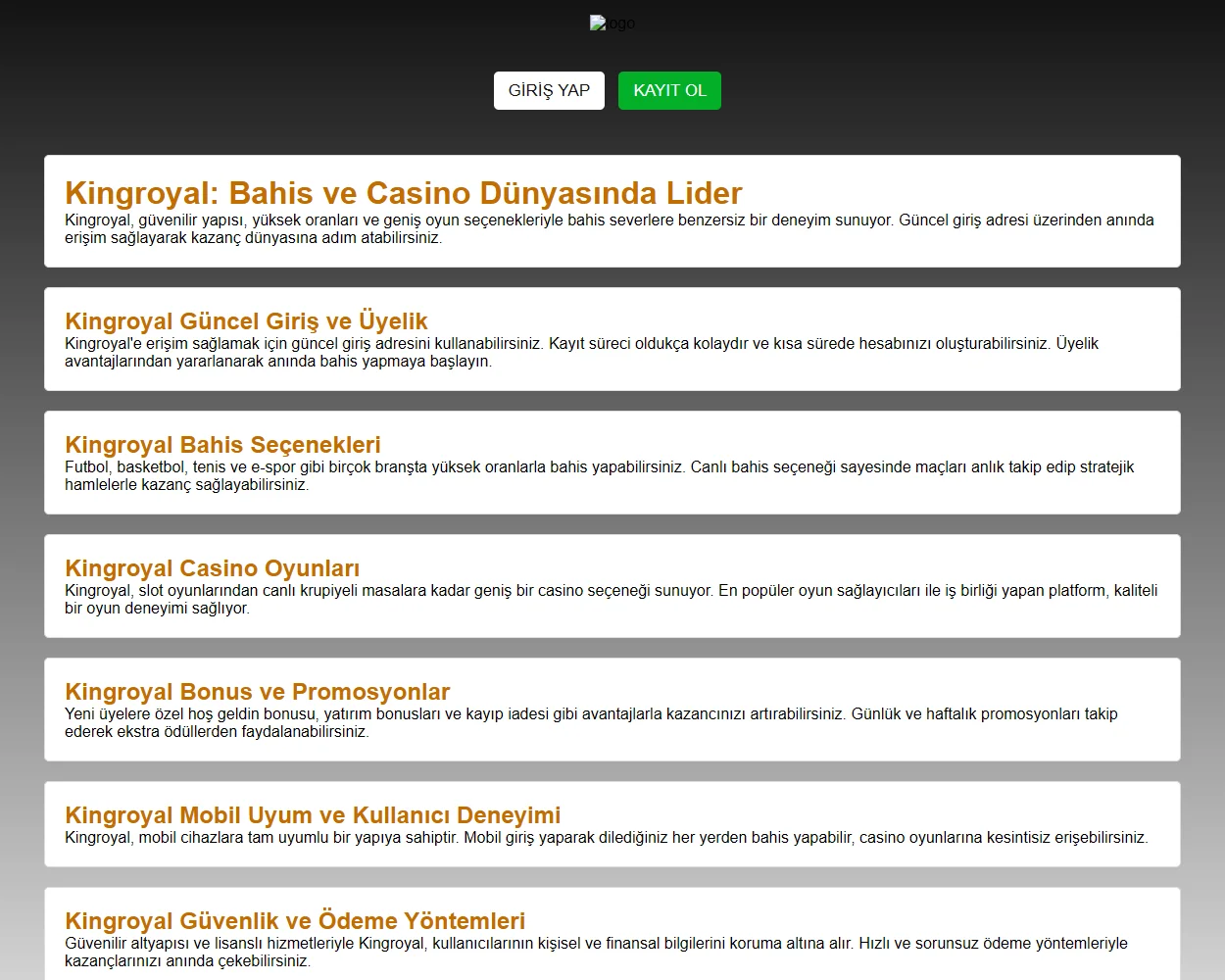Image resolution: width=1225 pixels, height=980 pixels.
Task: Select the 'Kingroyal Güncel Giriş ve Üyelik' heading
Action: pyautogui.click(x=246, y=321)
